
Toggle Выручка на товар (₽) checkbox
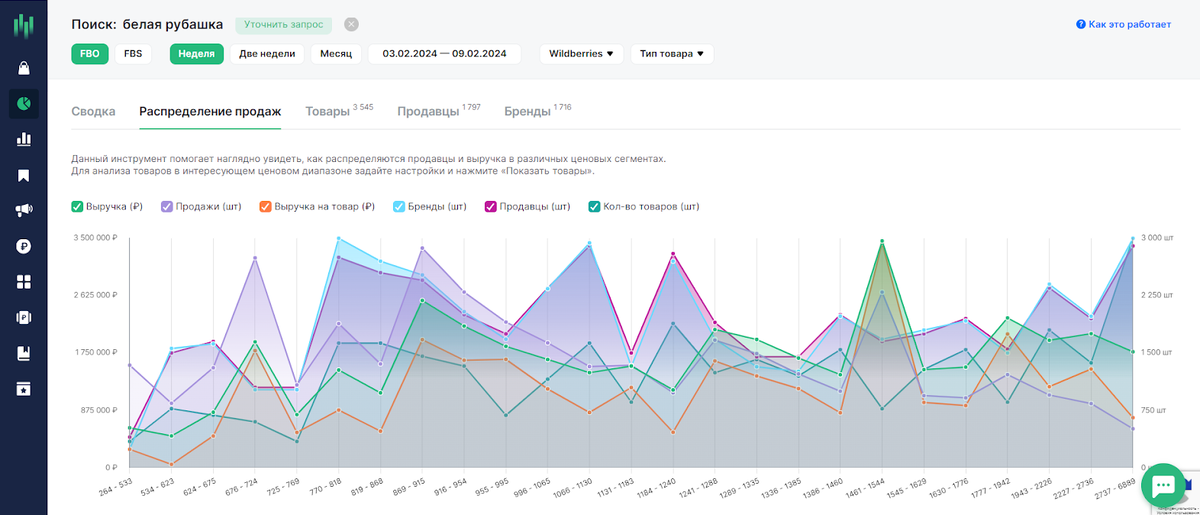tap(264, 207)
